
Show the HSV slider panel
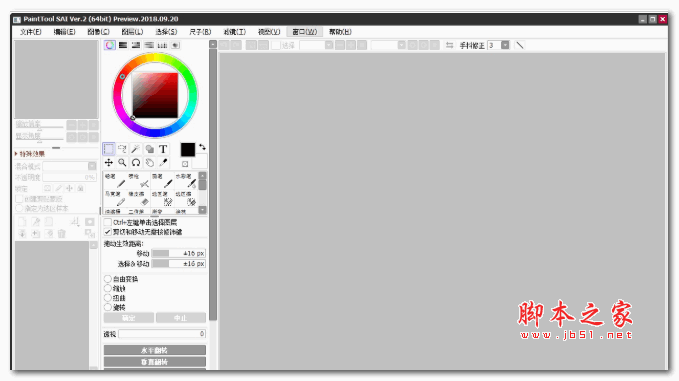tap(136, 45)
